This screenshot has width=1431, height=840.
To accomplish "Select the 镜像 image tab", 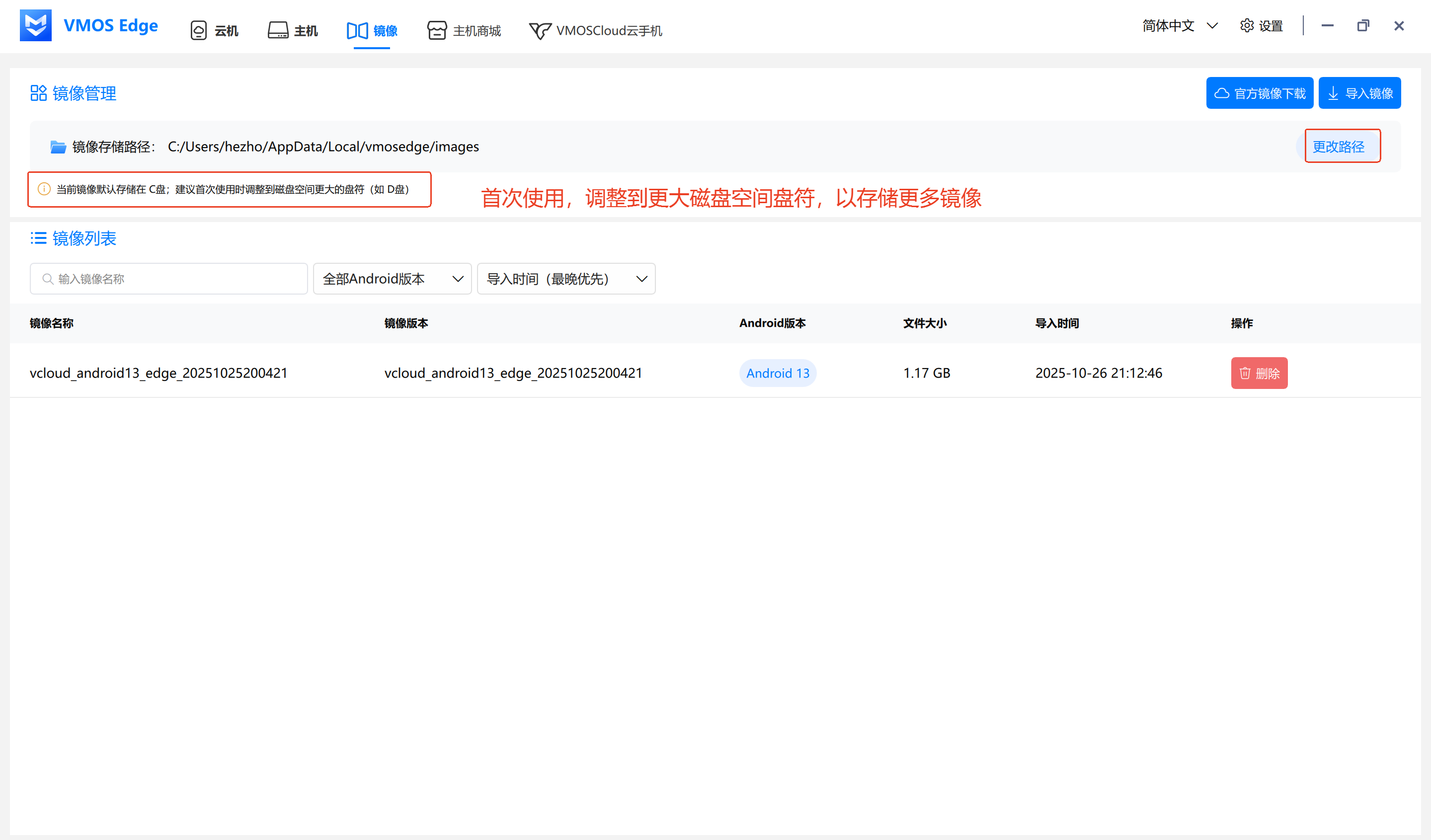I will [x=372, y=31].
